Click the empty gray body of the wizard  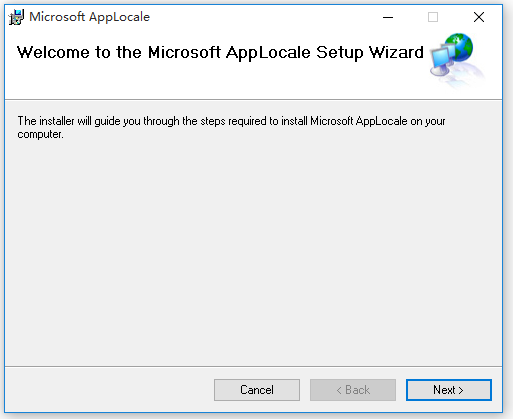(x=253, y=250)
